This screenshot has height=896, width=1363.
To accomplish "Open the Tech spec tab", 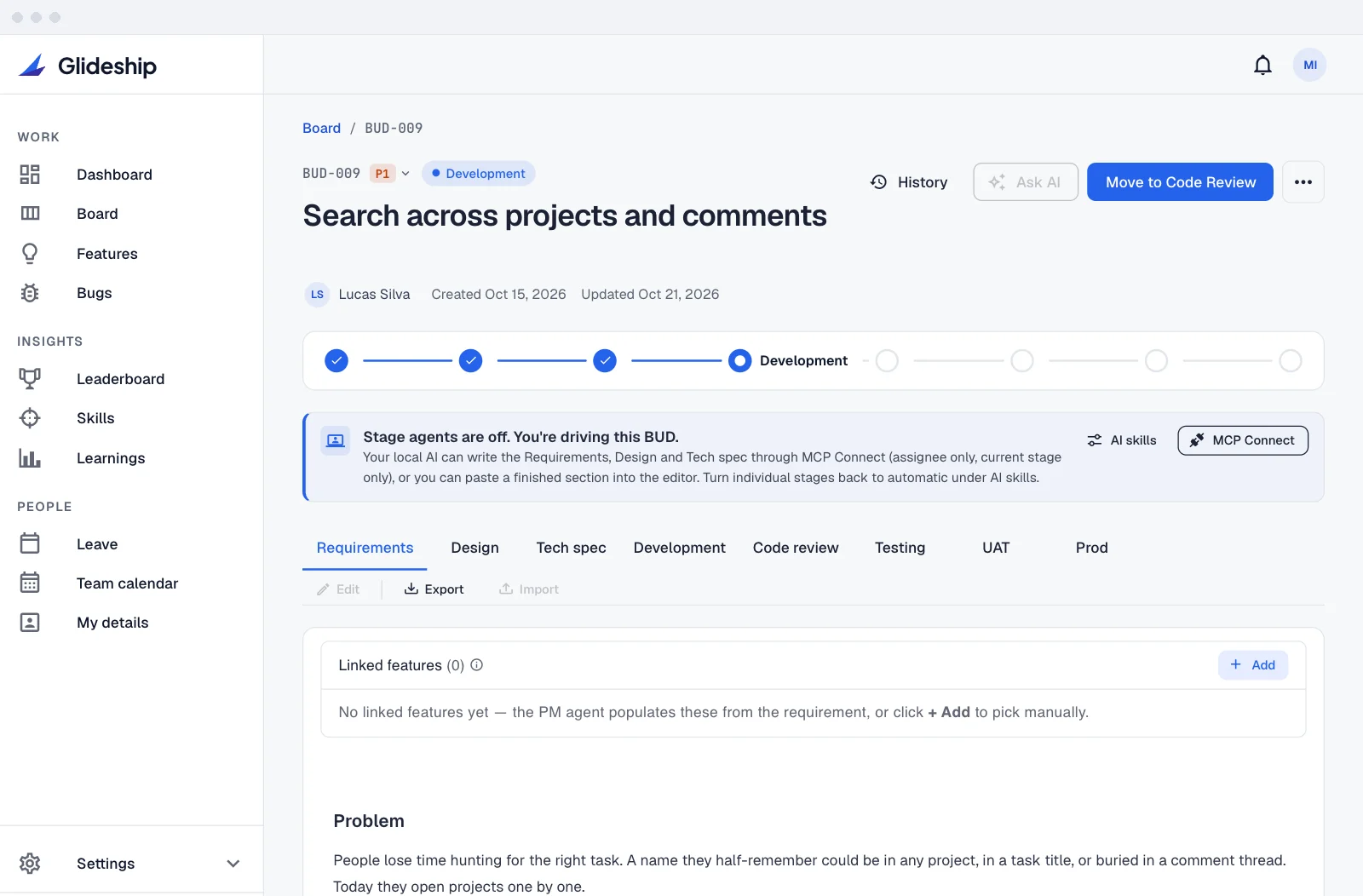I will pyautogui.click(x=572, y=548).
